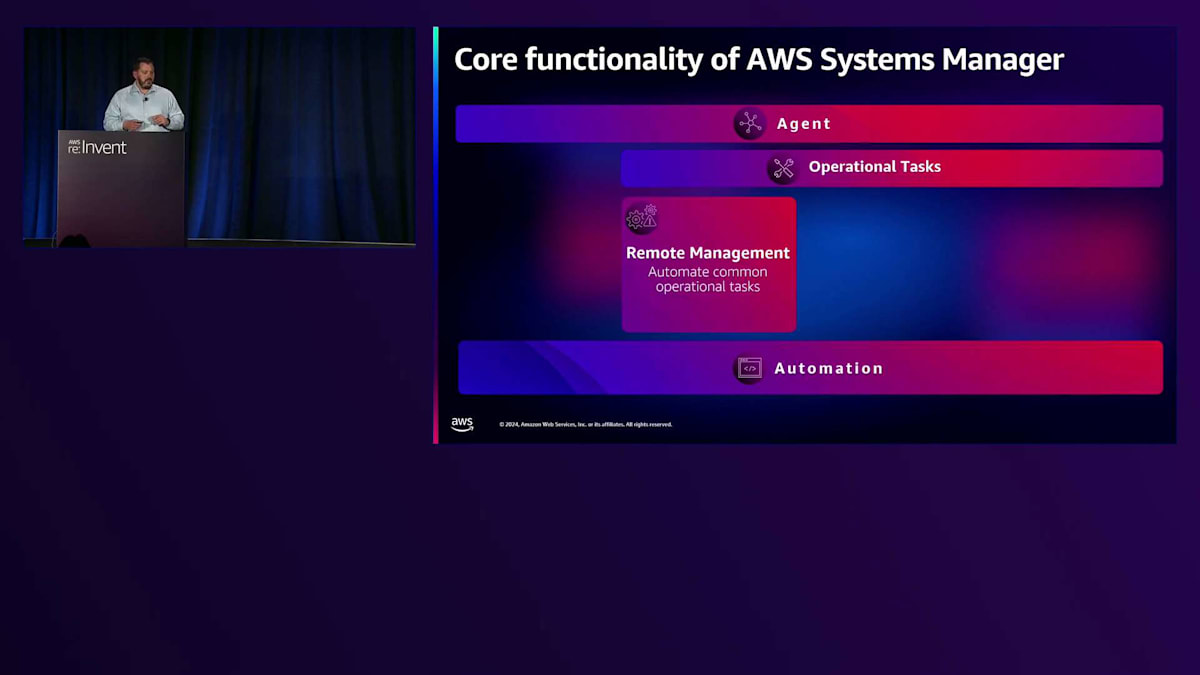Click the Operational Tasks tools icon
1200x675 pixels.
783,168
